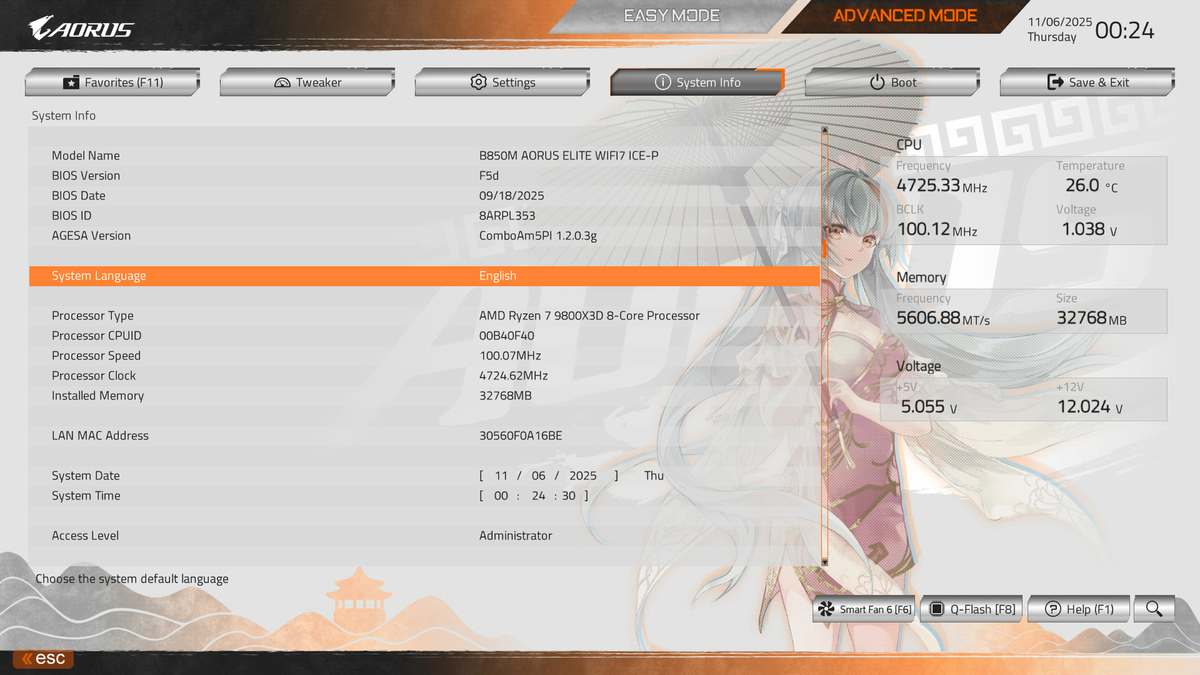Click B850M AORUS ELITE WIFI7 ICE-P value

click(569, 156)
